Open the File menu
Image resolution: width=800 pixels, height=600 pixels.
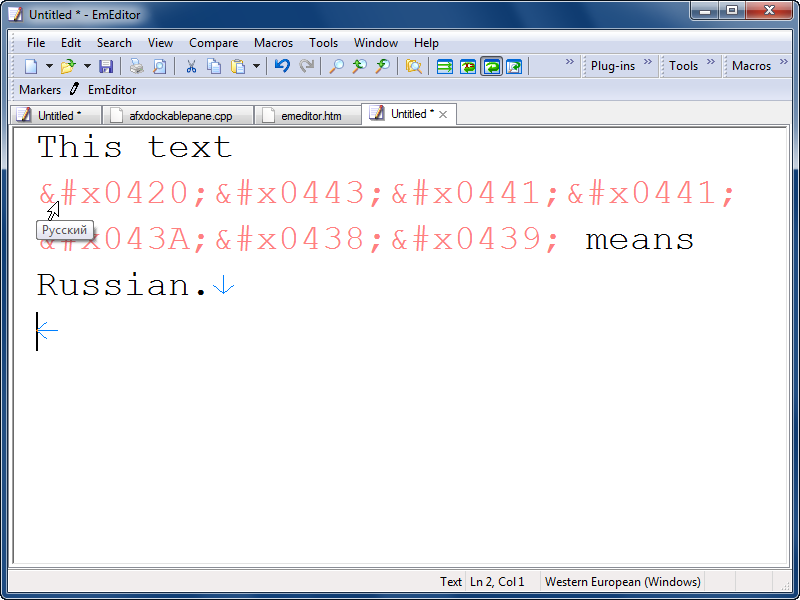tap(36, 43)
